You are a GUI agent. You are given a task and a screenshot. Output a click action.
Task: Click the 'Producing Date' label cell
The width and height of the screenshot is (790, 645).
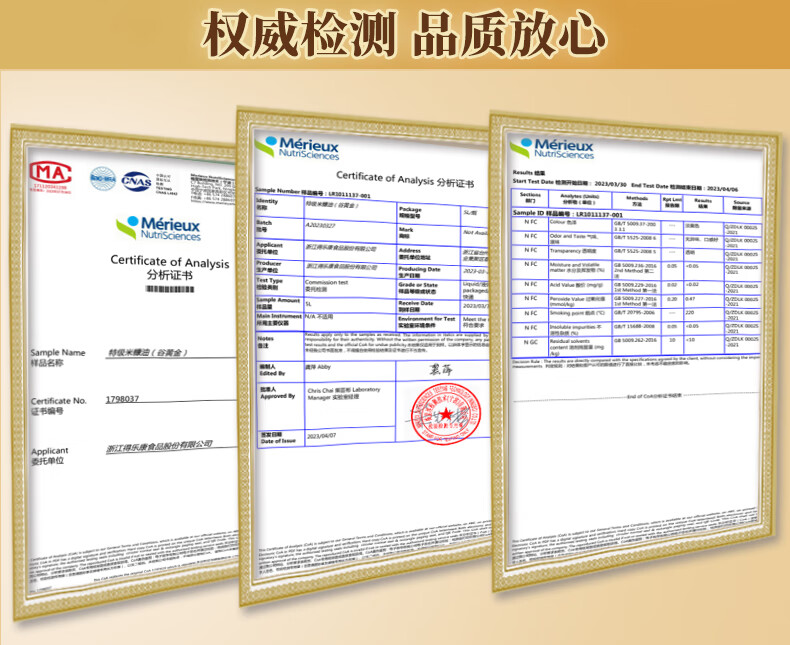428,272
